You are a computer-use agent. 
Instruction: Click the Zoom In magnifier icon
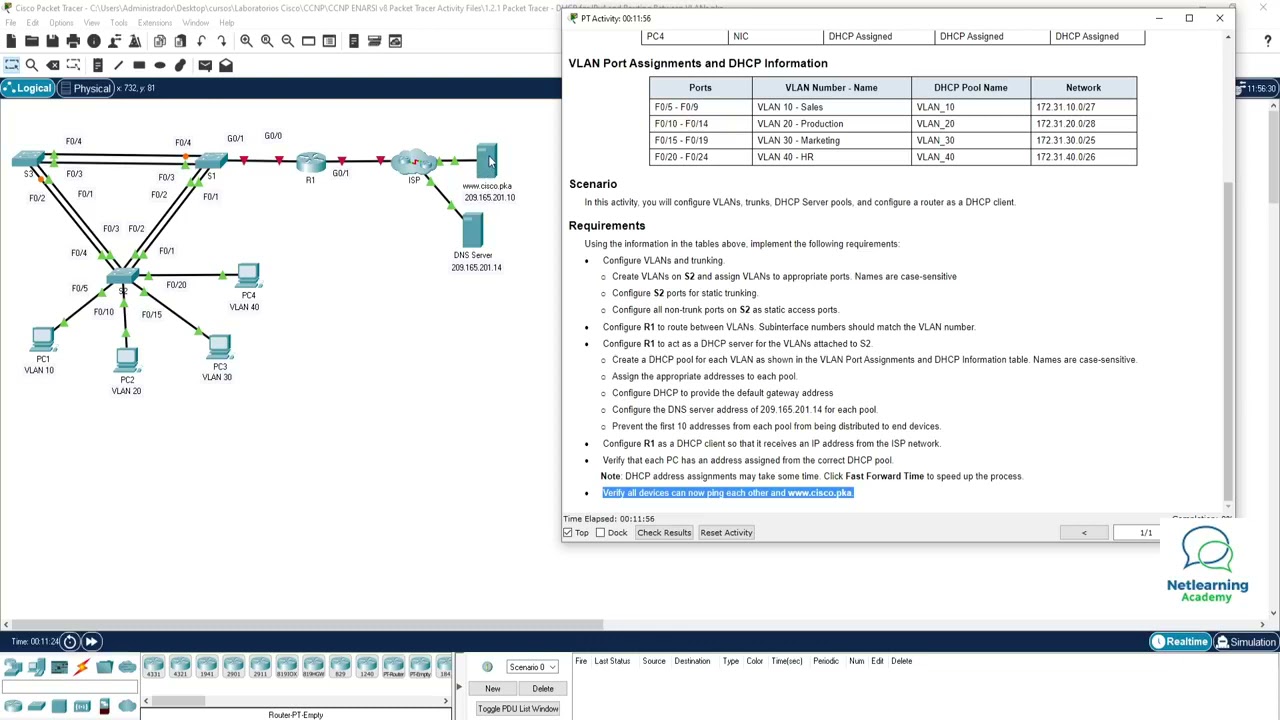point(246,41)
